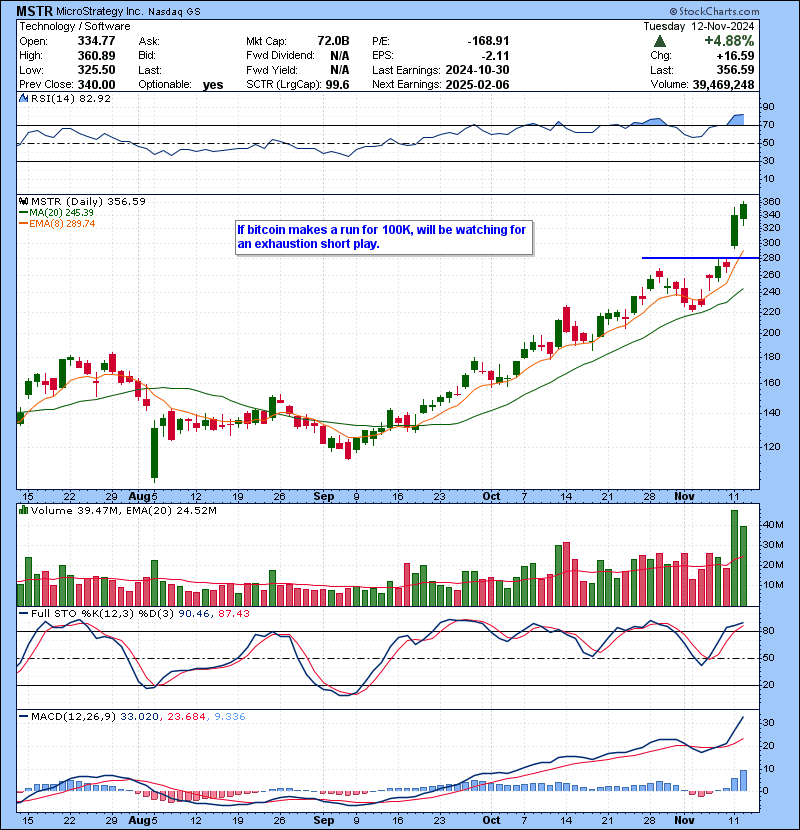Click the Technology / Software sector label
Screen dimensions: 800x830
[x=75, y=26]
